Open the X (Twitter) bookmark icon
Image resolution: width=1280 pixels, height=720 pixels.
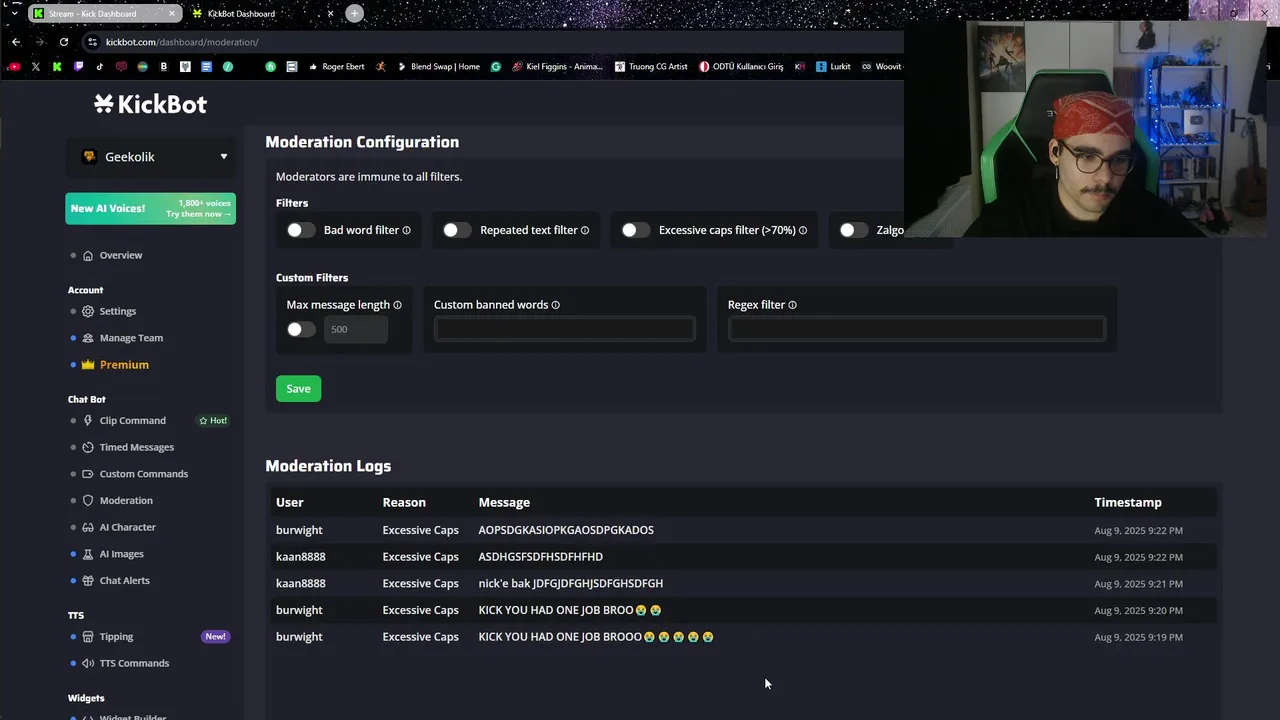click(36, 67)
